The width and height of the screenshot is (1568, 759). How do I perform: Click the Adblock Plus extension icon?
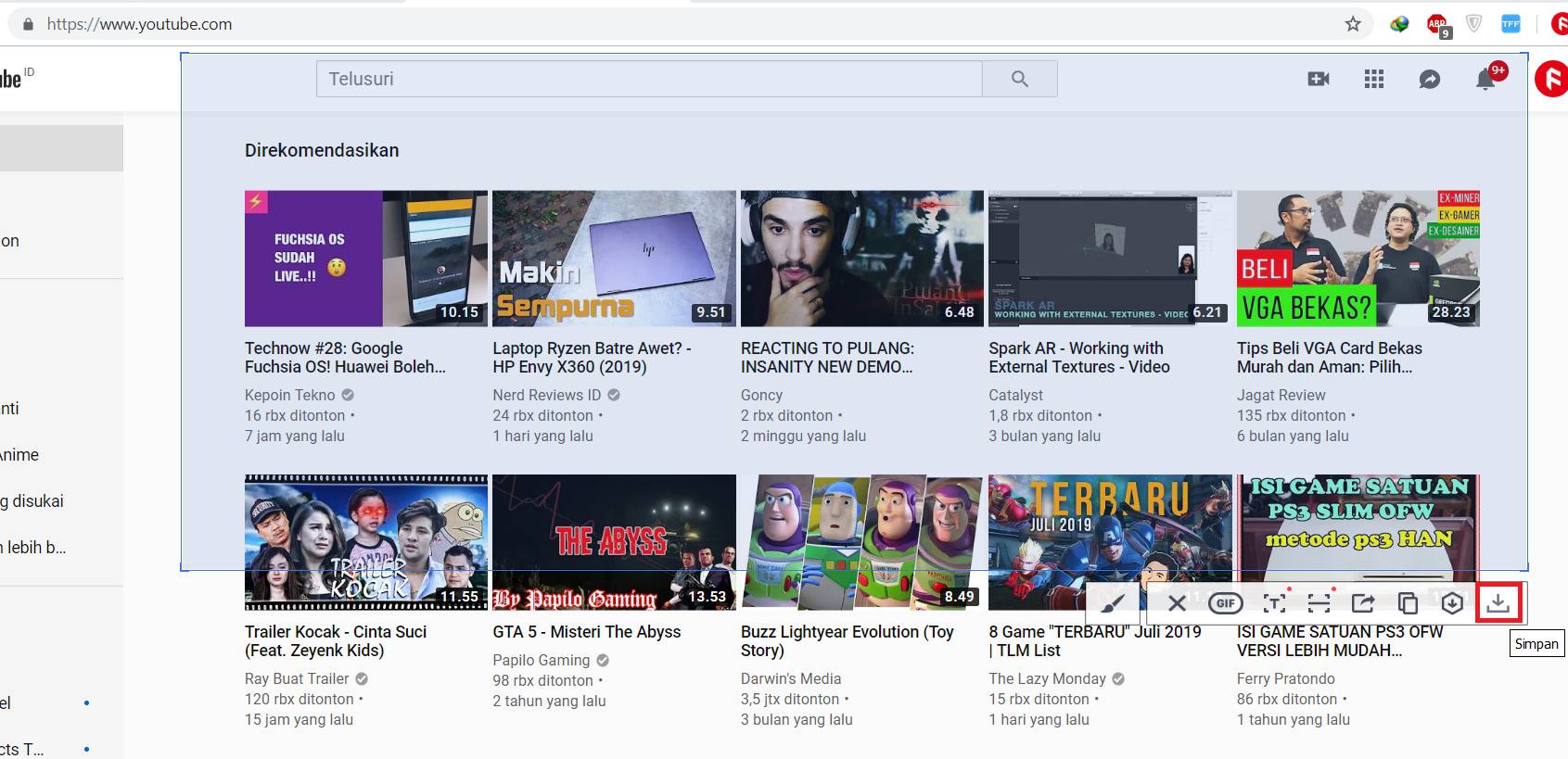coord(1437,24)
